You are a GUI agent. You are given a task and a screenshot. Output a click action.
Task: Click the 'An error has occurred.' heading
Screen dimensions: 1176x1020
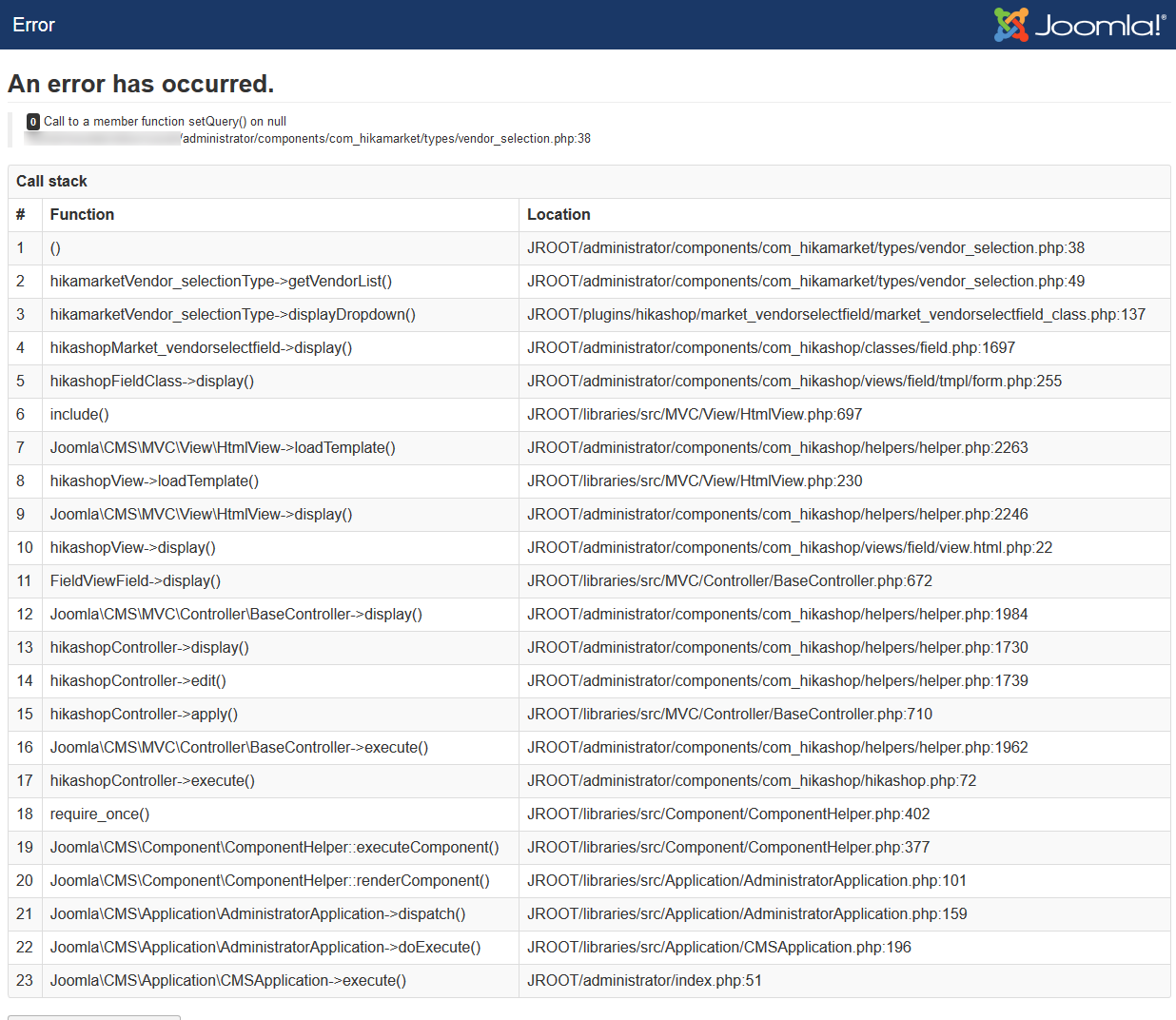[x=141, y=84]
